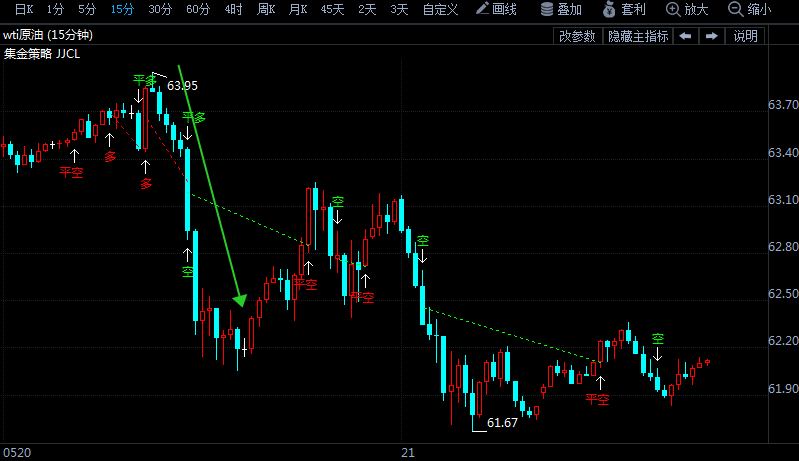Click the 62.80 price axis value

(783, 247)
